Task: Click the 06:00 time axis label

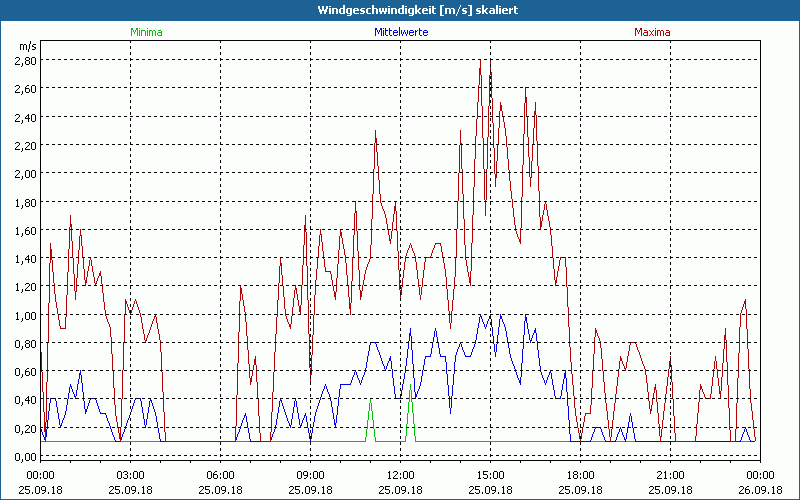Action: 220,475
